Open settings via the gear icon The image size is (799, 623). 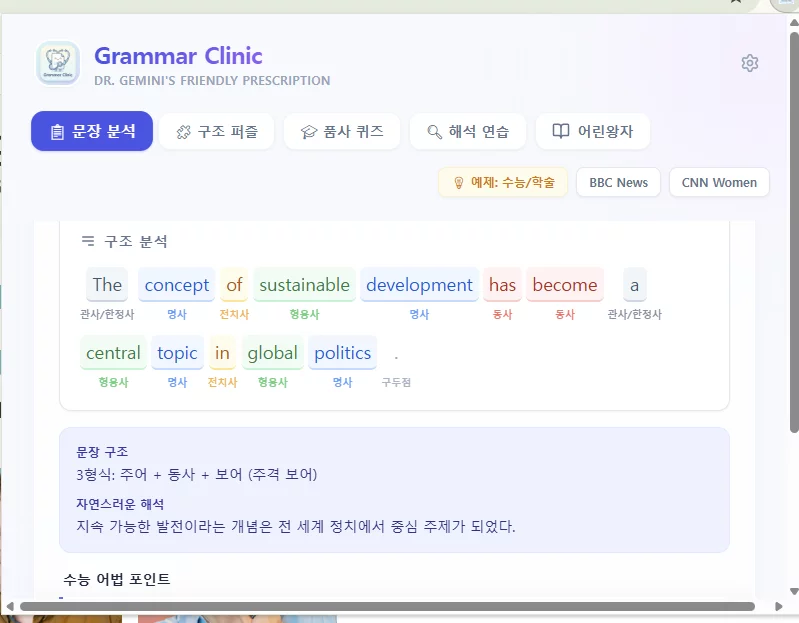[750, 63]
